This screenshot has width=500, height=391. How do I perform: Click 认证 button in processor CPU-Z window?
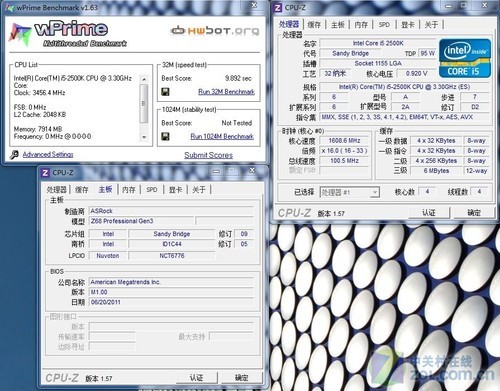[x=429, y=212]
